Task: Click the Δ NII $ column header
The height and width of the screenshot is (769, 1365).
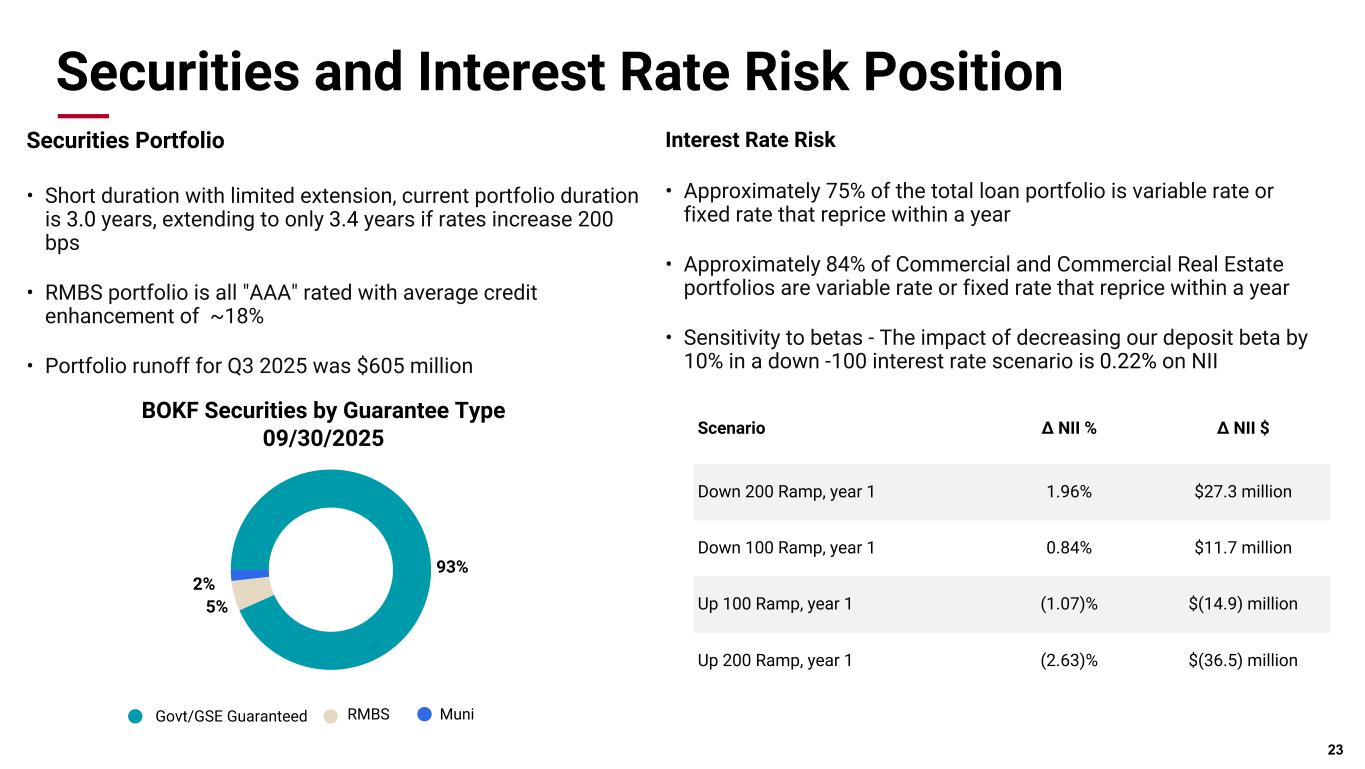Action: pos(1244,428)
